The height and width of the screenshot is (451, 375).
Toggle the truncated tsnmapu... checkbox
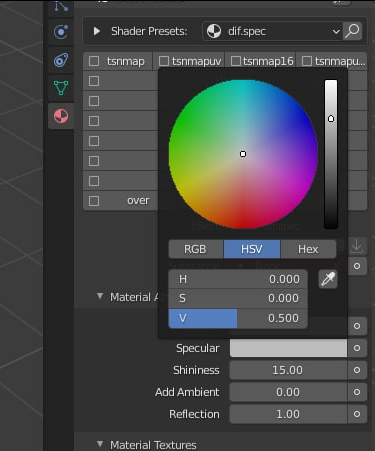click(x=307, y=61)
